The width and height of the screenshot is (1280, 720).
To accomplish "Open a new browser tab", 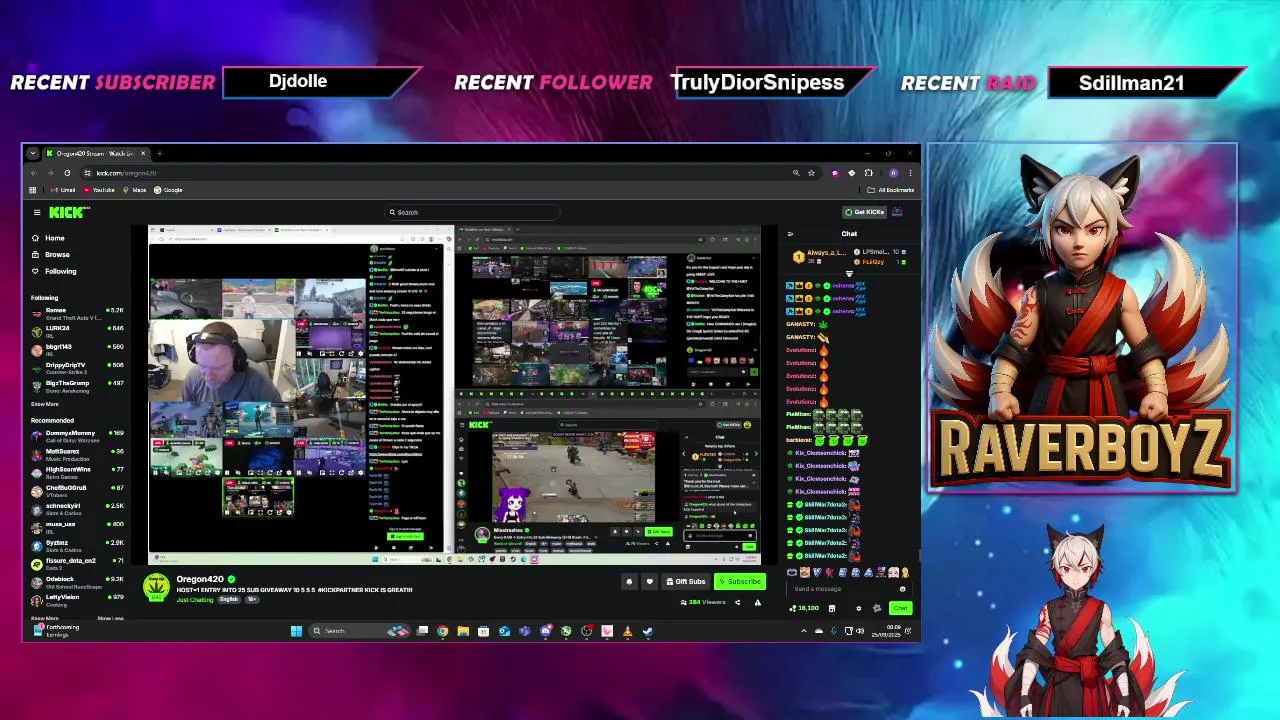I will [159, 153].
